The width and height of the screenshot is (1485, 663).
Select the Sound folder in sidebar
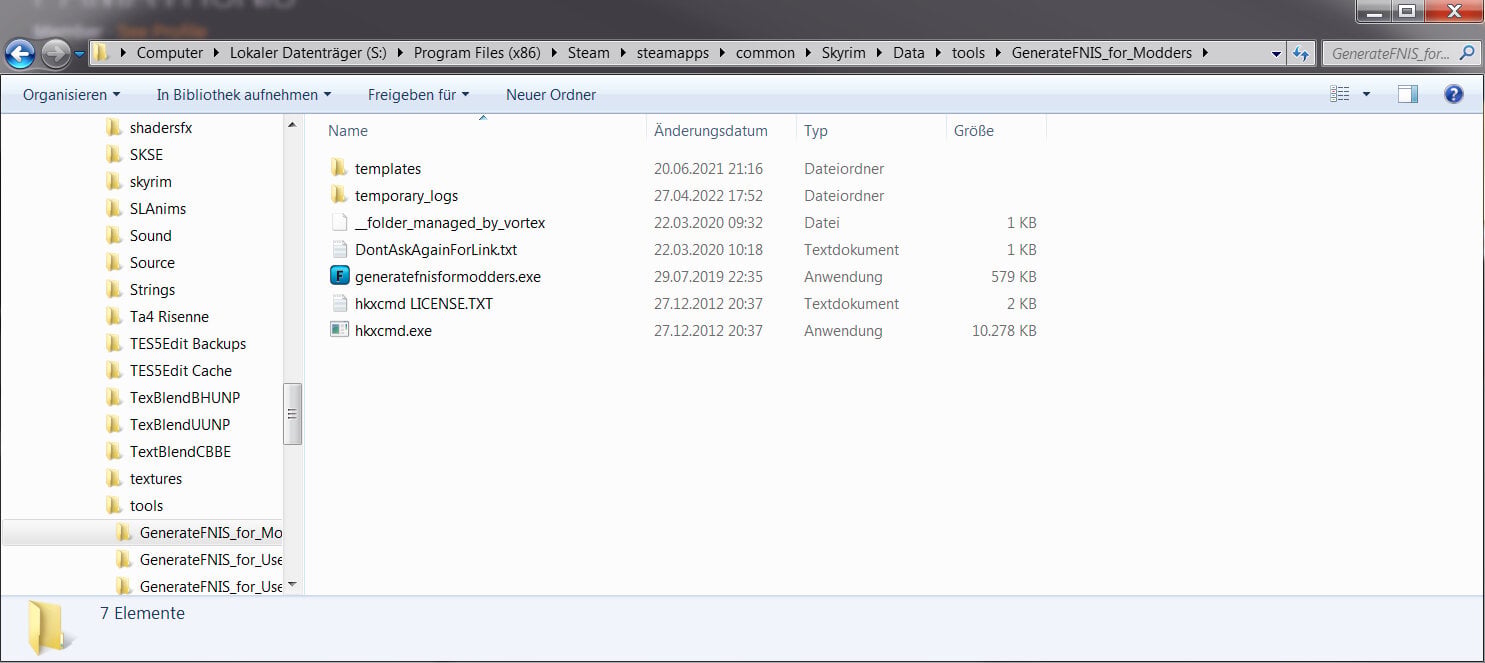click(139, 235)
